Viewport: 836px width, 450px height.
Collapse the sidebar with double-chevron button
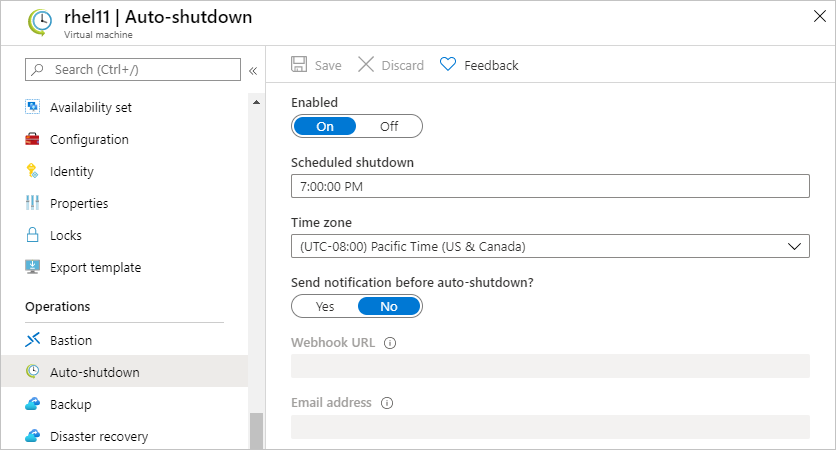[253, 70]
